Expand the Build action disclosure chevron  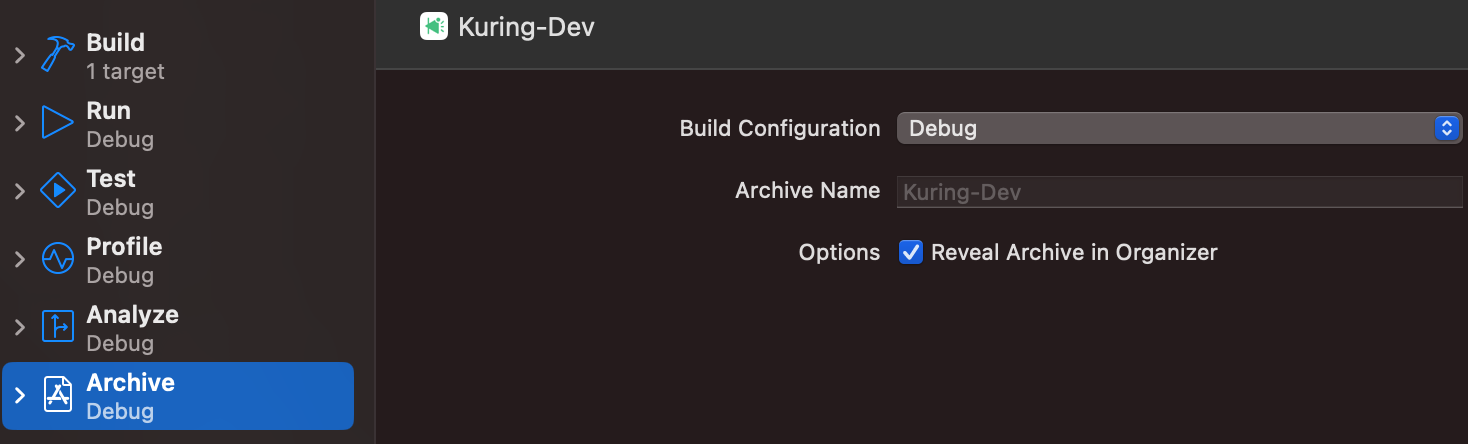pos(19,56)
